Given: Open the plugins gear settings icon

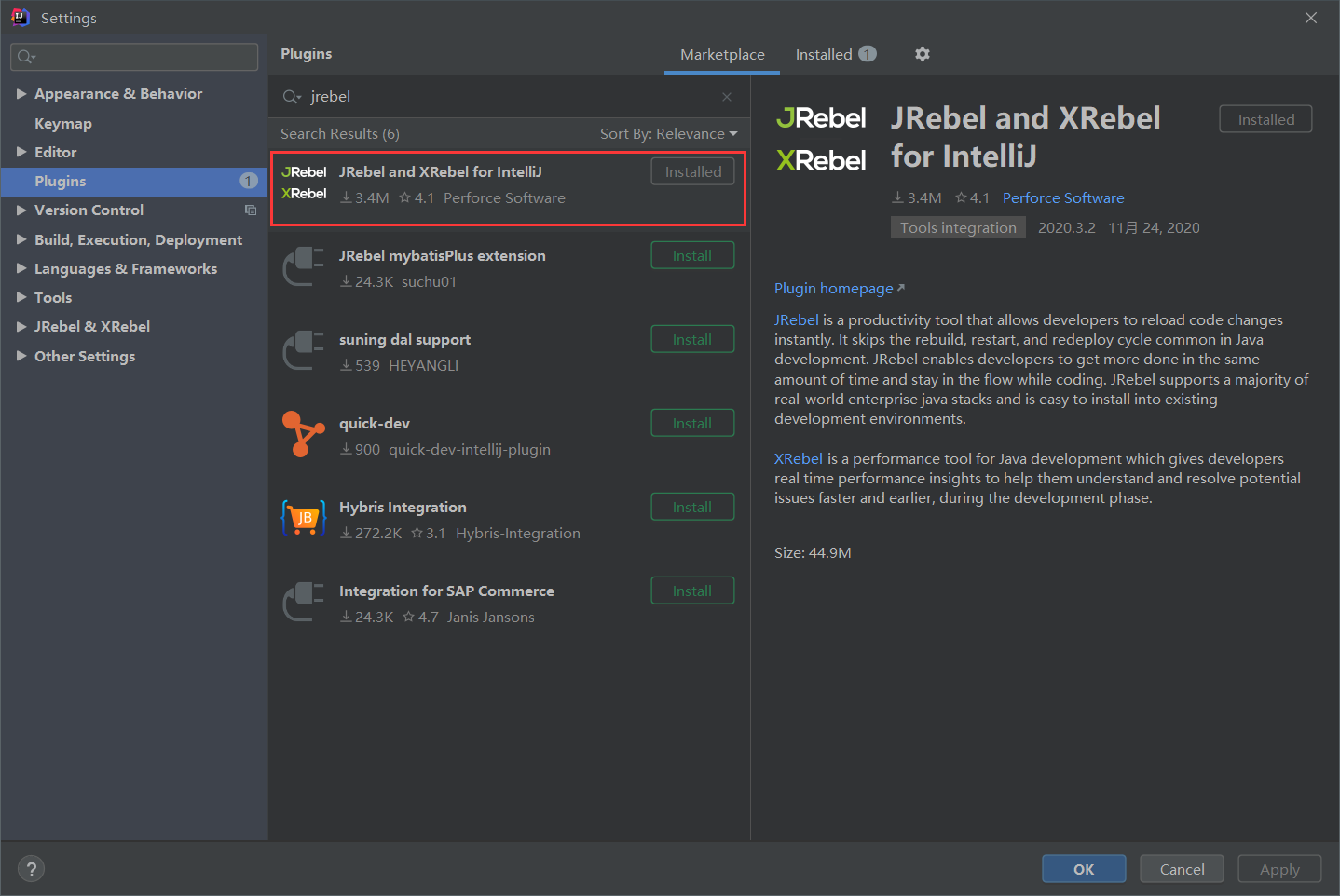Looking at the screenshot, I should pos(922,54).
